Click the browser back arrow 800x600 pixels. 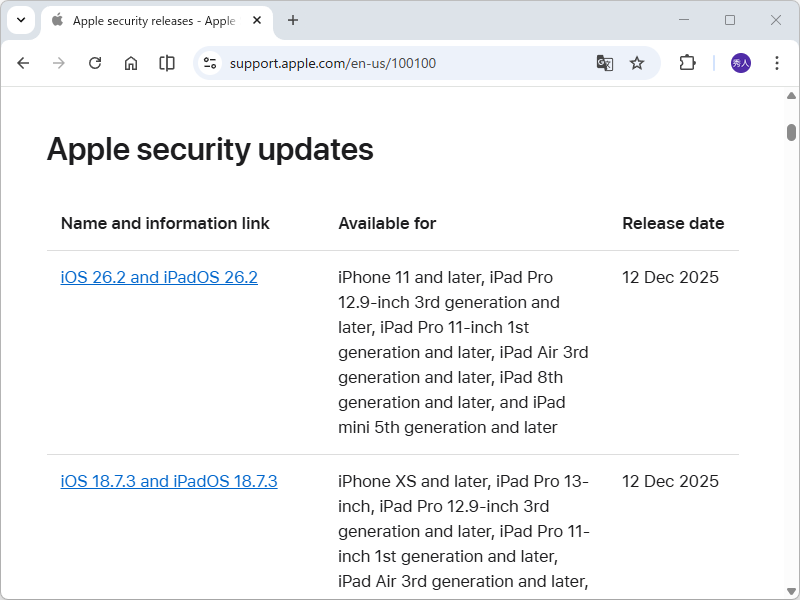[23, 63]
